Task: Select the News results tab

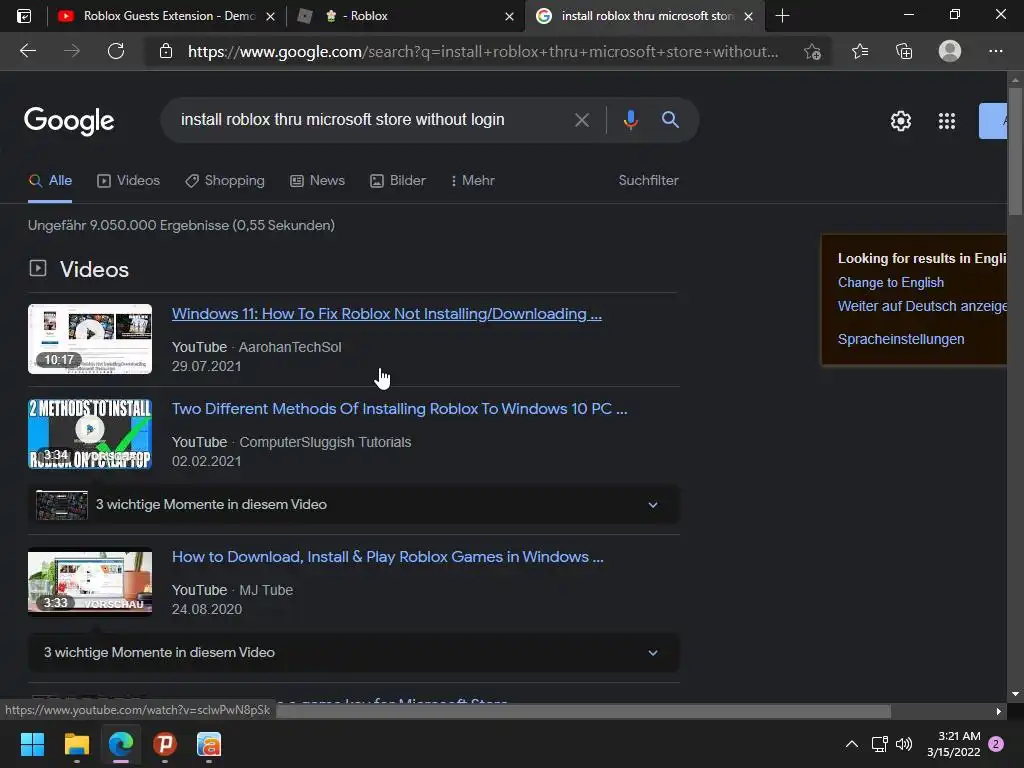Action: [317, 181]
